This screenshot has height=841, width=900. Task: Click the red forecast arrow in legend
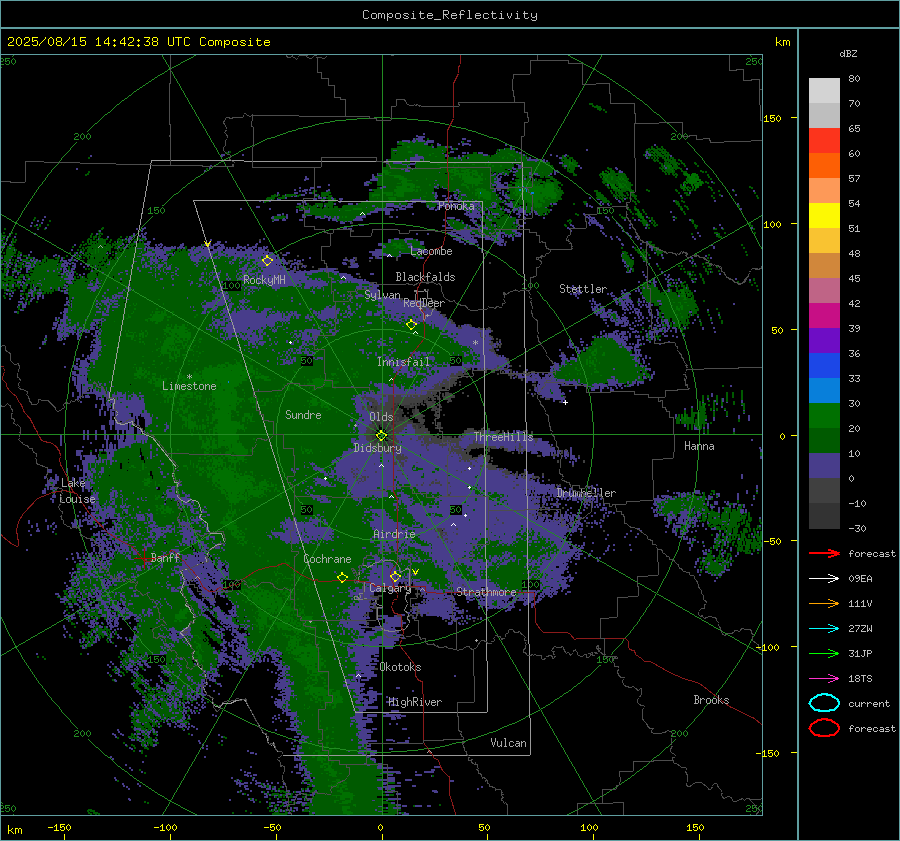[824, 553]
